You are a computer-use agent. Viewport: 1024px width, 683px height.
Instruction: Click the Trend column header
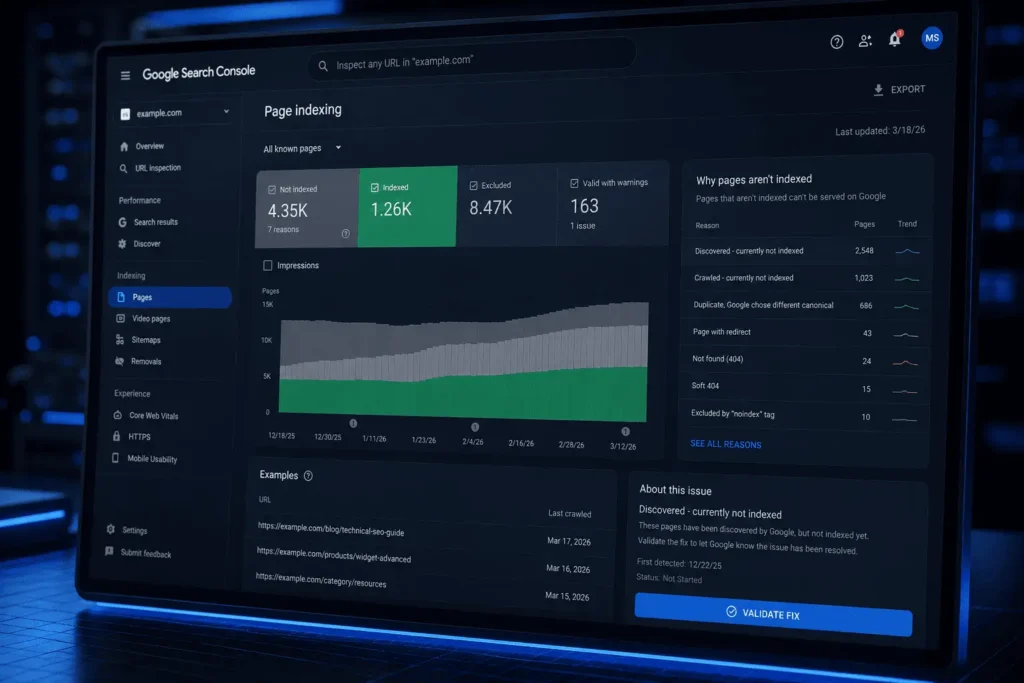tap(907, 224)
